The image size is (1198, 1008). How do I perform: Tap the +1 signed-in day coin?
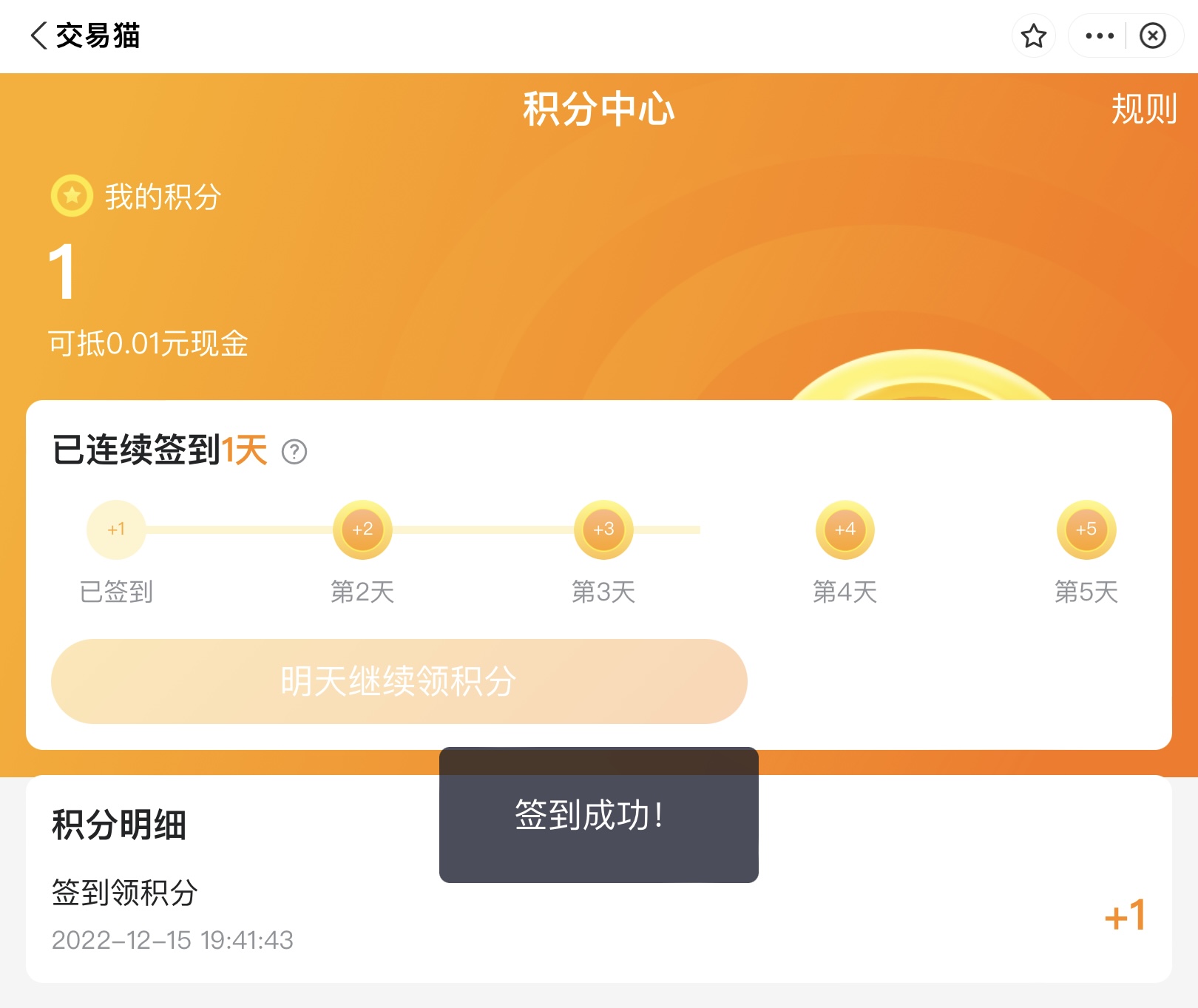pyautogui.click(x=116, y=530)
